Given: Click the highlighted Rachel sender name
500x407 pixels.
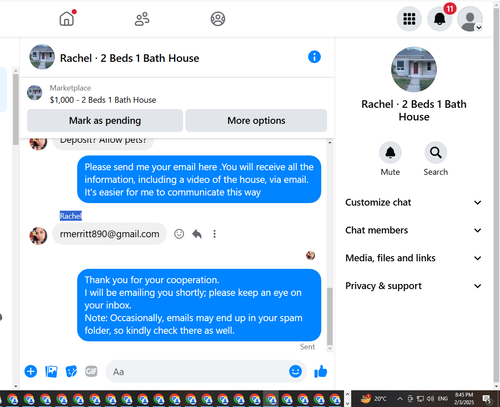Looking at the screenshot, I should (x=71, y=216).
